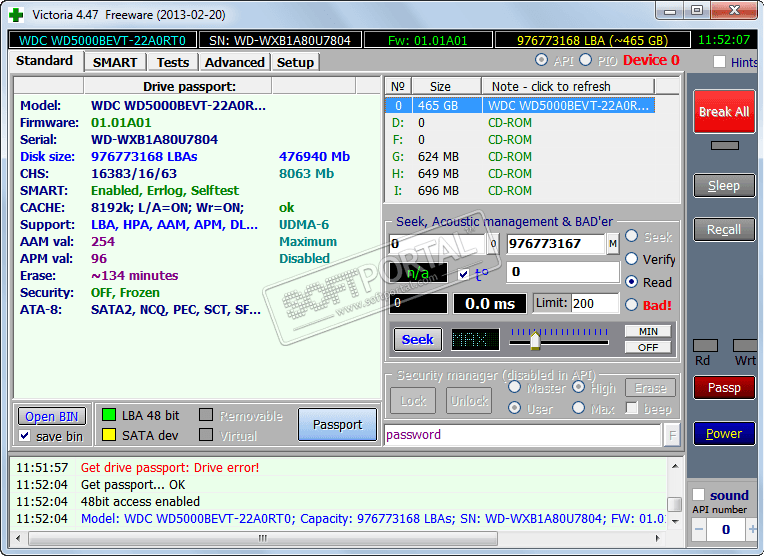The width and height of the screenshot is (764, 556).
Task: Click the yellow SATA dev indicator
Action: (x=109, y=435)
